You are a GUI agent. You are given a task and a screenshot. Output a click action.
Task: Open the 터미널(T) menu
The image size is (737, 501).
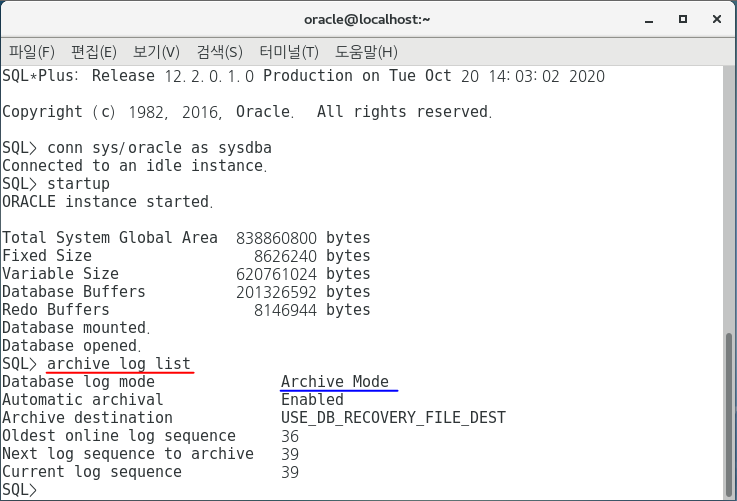pos(289,51)
